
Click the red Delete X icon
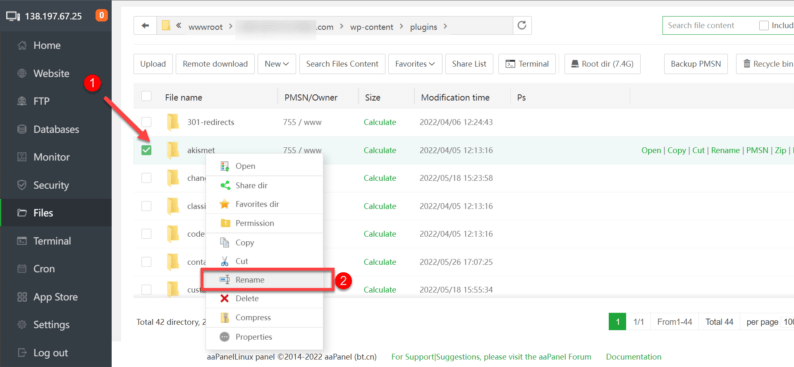coord(225,299)
